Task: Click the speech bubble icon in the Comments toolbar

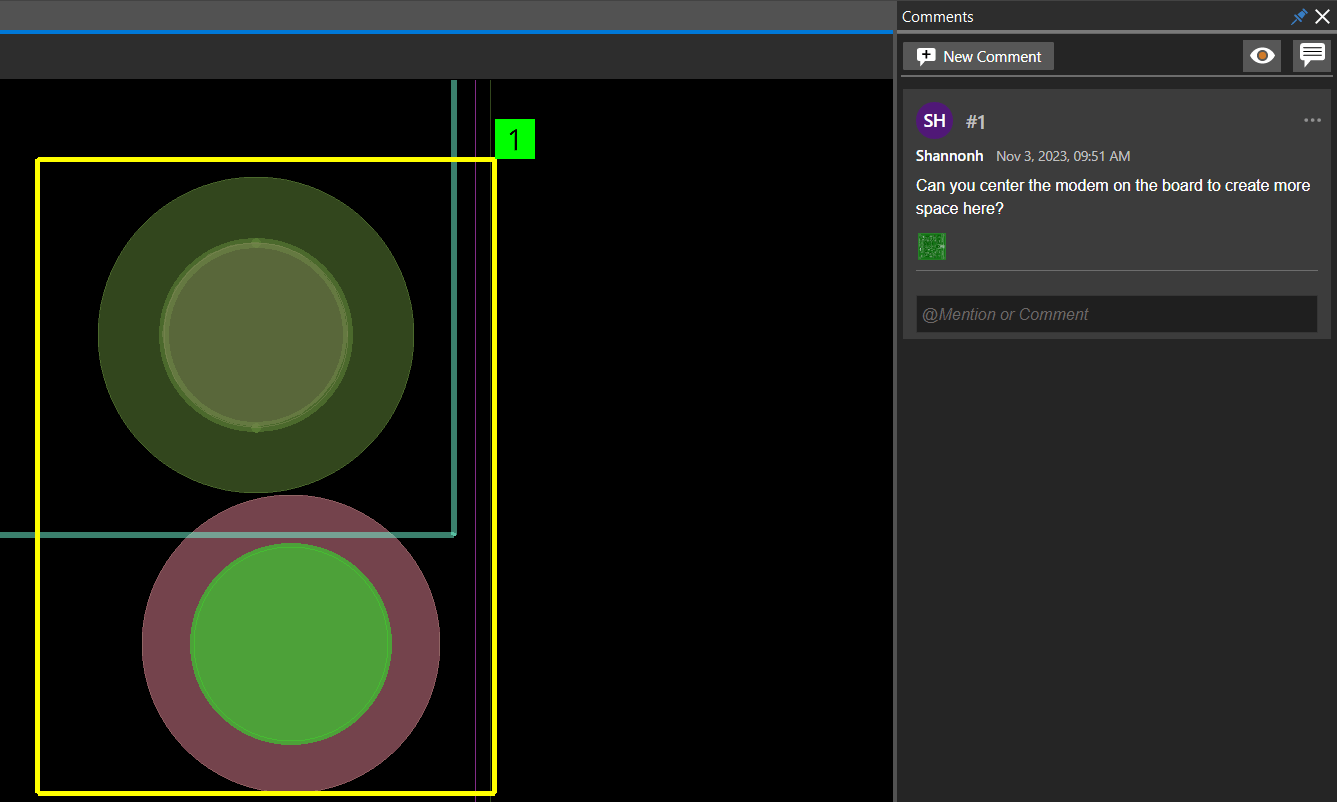Action: [x=1312, y=56]
